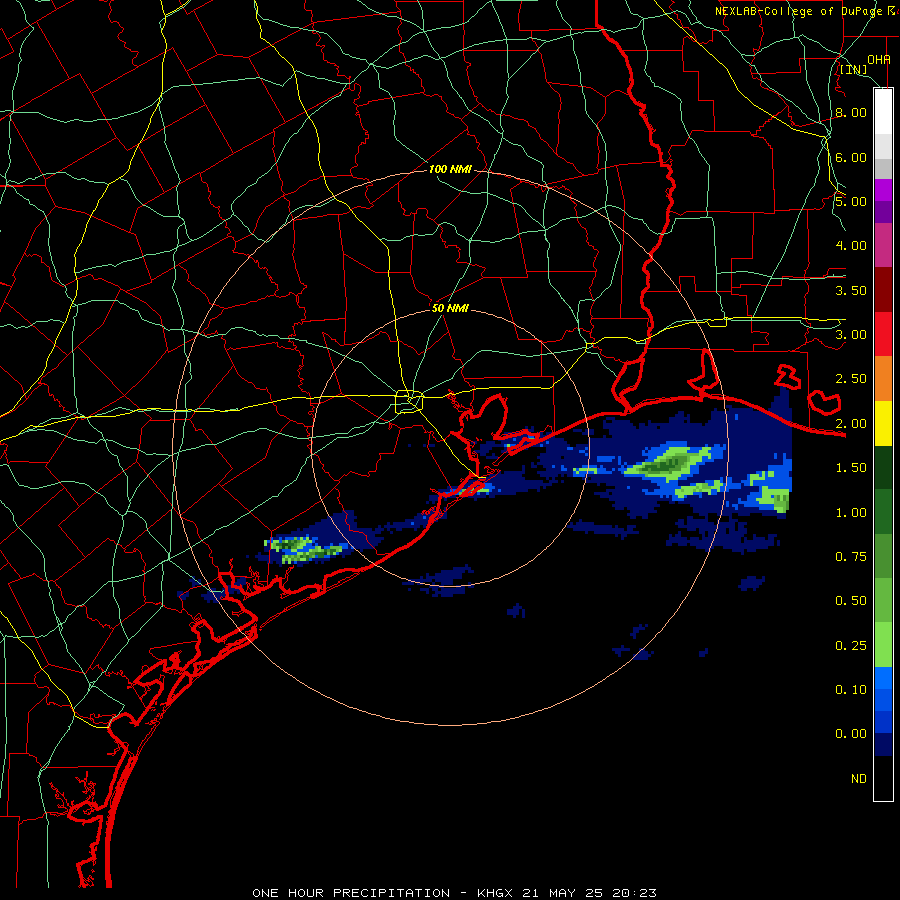Select the 8.00 legend value
The image size is (900, 900).
pyautogui.click(x=851, y=112)
